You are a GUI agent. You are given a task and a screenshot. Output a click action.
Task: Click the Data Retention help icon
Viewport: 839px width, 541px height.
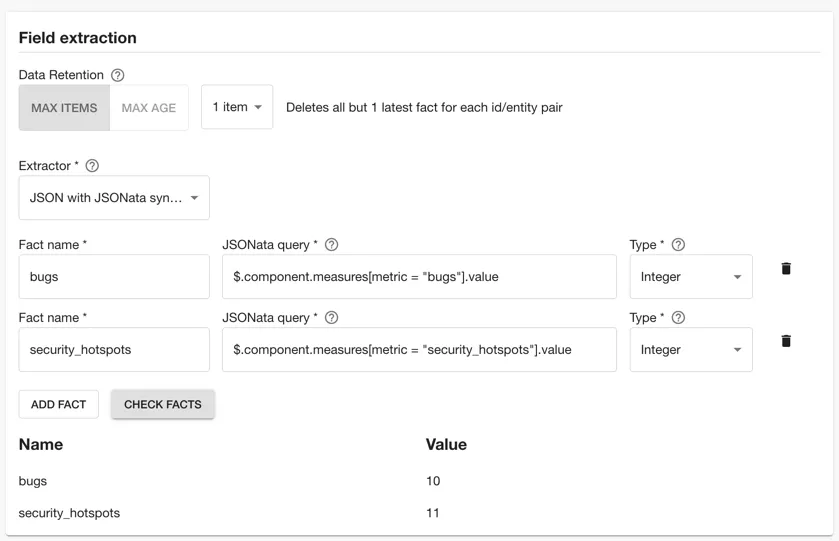118,75
